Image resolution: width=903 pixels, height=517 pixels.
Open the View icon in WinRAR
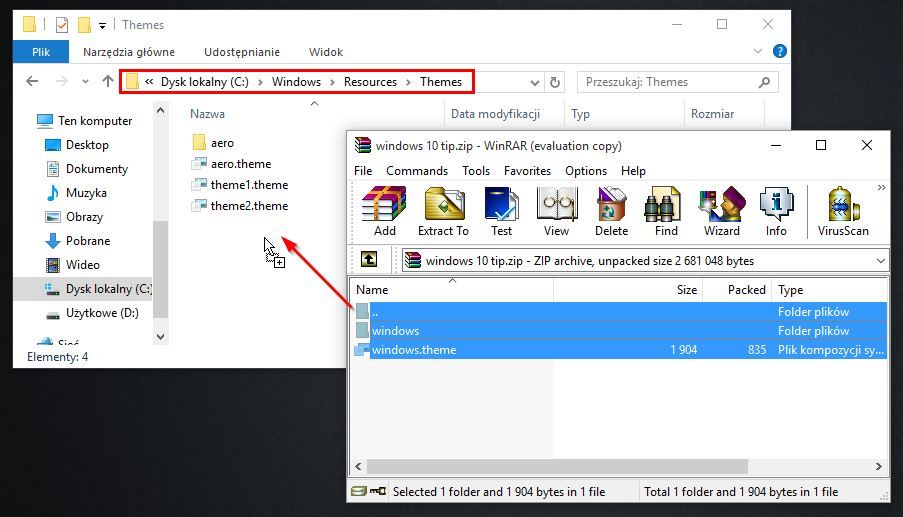coord(556,211)
